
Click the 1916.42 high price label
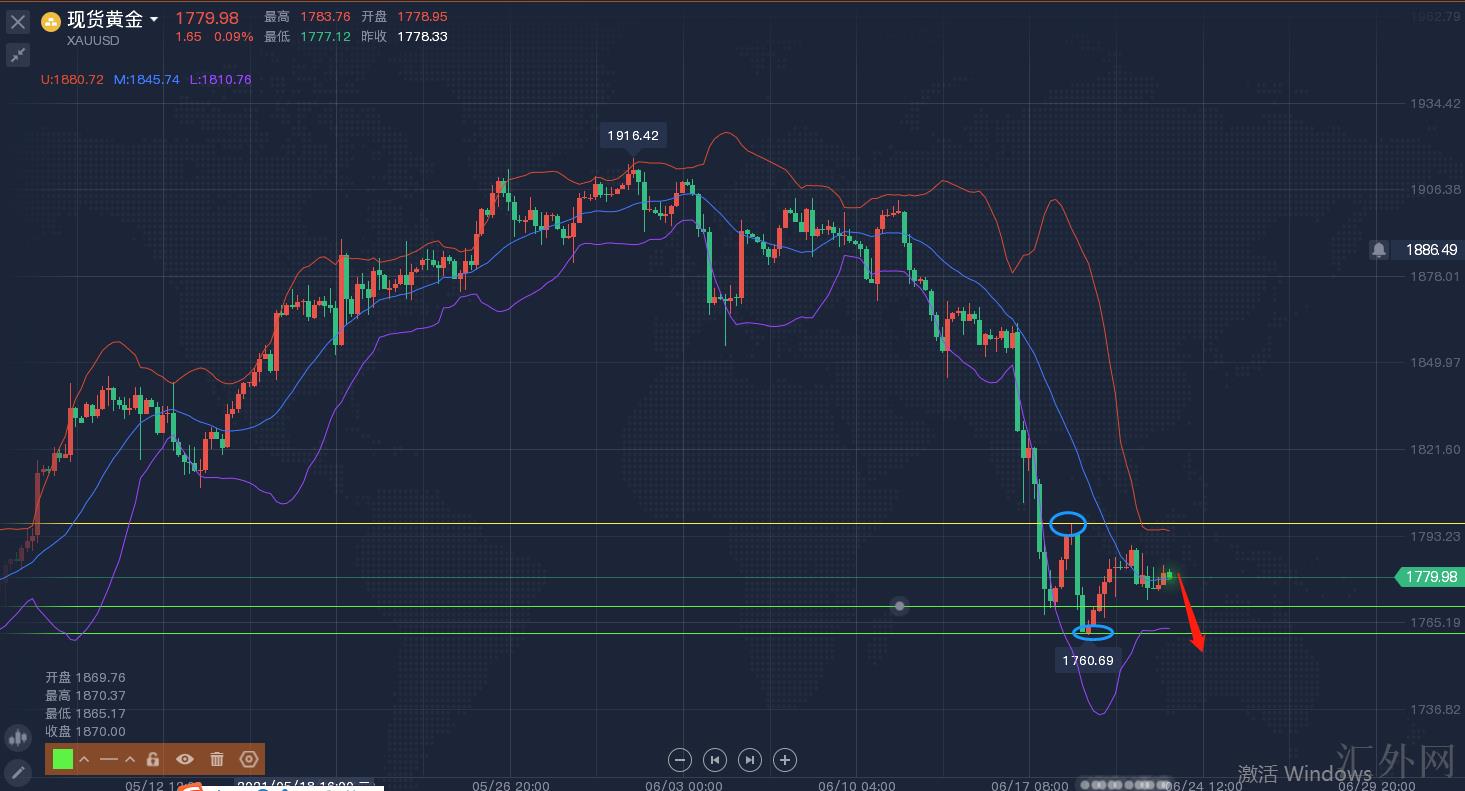633,135
